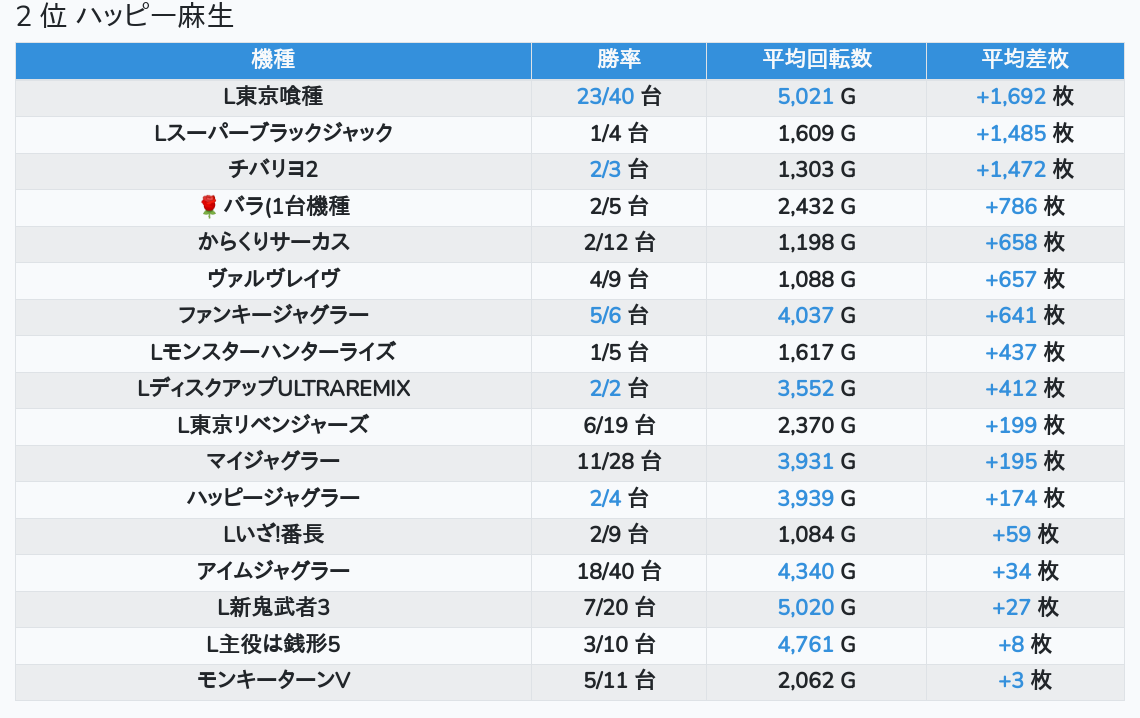Click the 23/40 win rate value
This screenshot has width=1140, height=718.
coord(606,97)
